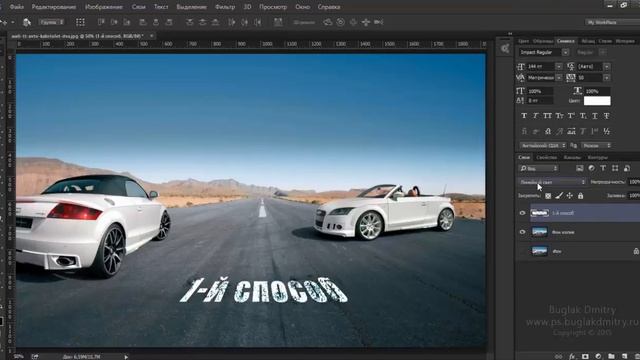The width and height of the screenshot is (640, 360).
Task: Open the Окно menu
Action: click(x=302, y=7)
